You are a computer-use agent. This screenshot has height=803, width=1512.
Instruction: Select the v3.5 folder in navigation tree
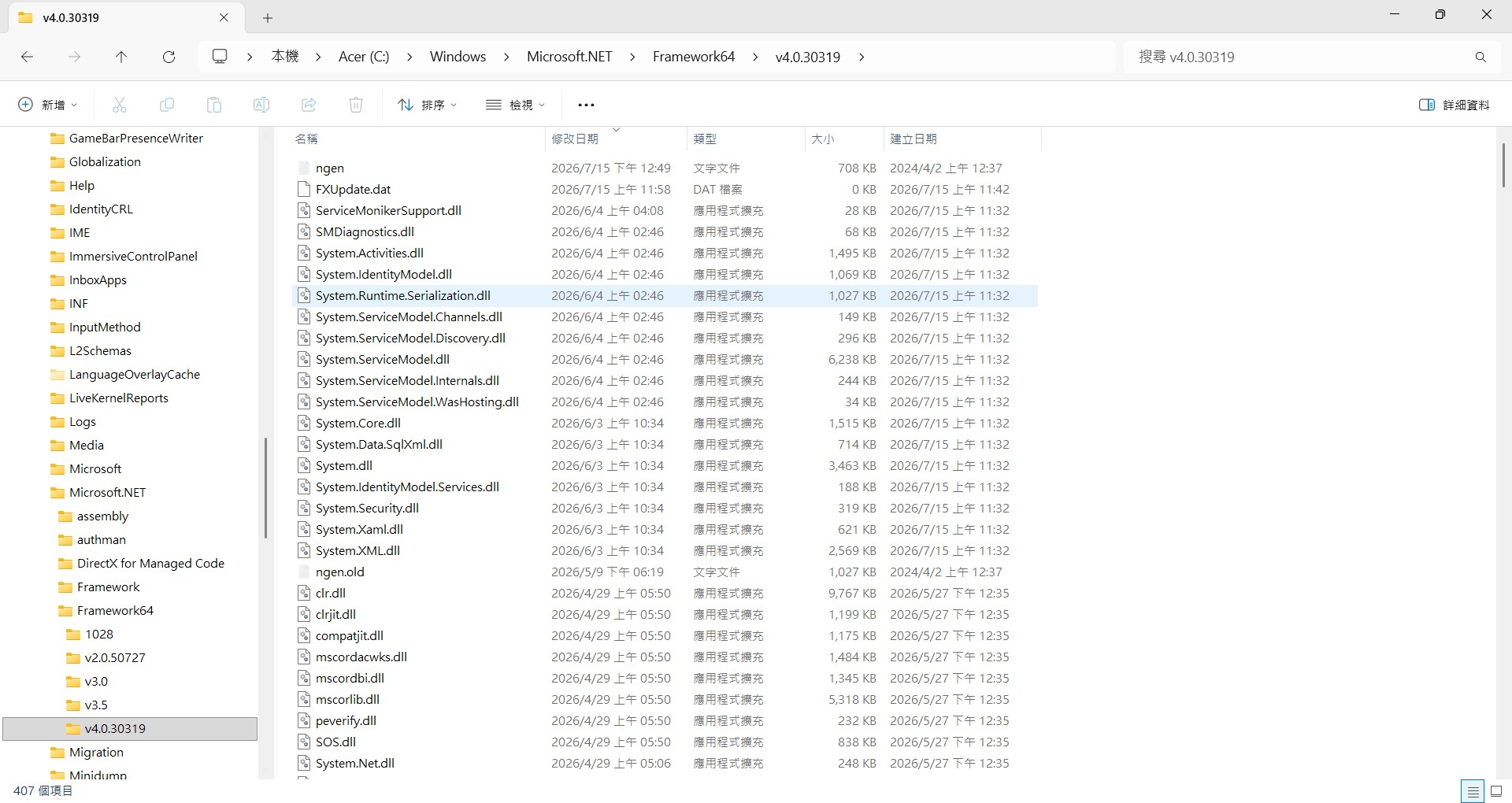[96, 705]
